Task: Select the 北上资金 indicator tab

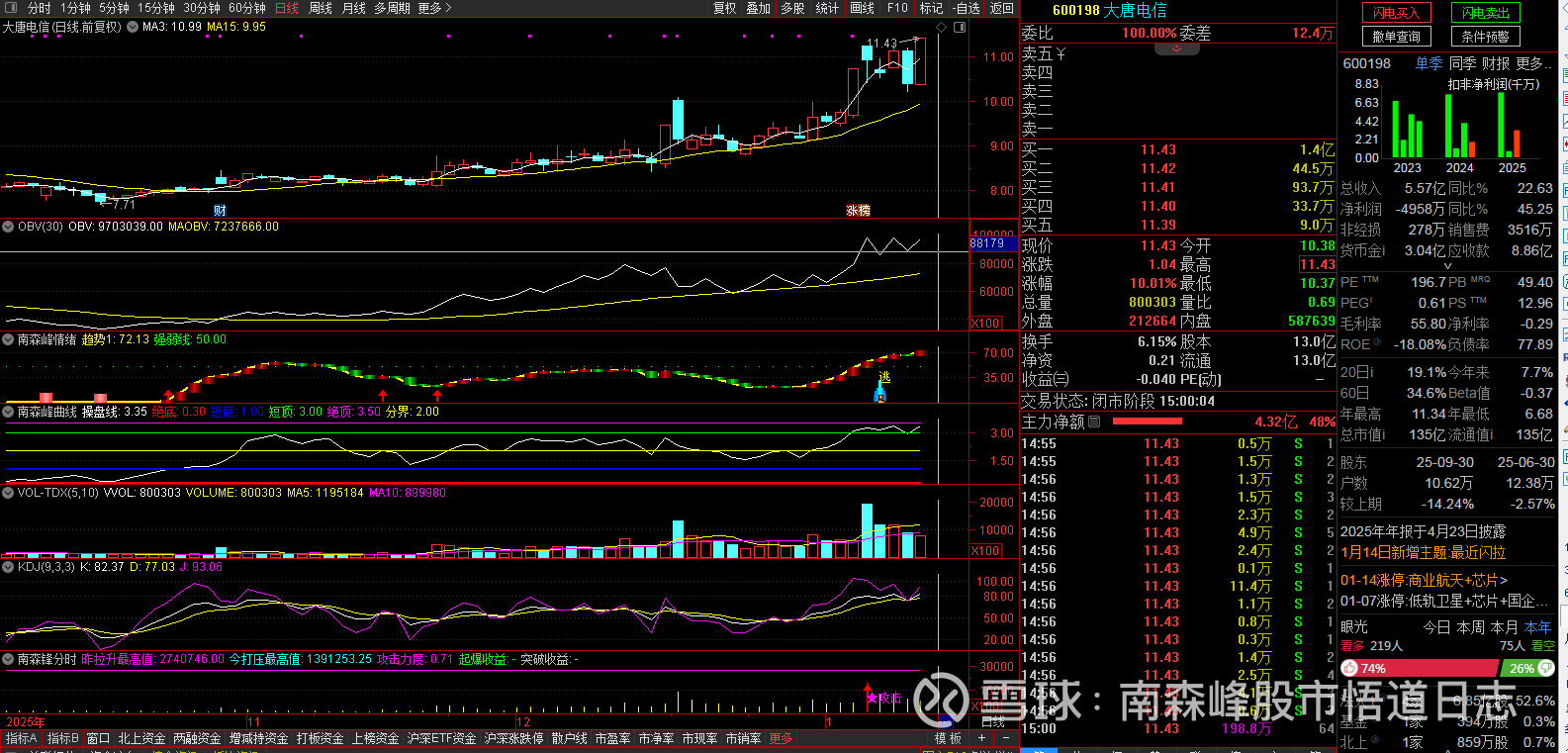Action: point(141,738)
